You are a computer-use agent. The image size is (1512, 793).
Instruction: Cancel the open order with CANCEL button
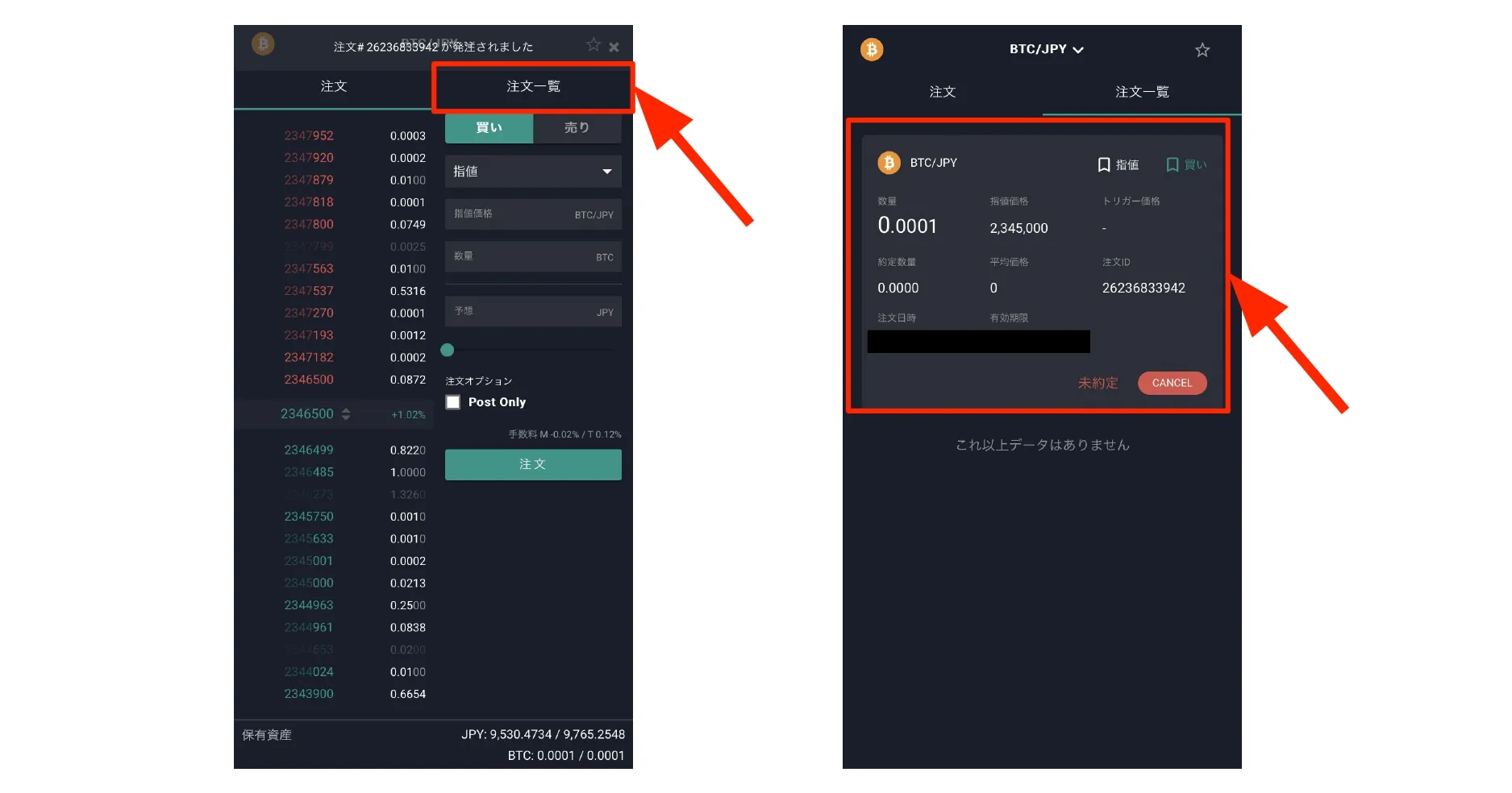tap(1172, 383)
